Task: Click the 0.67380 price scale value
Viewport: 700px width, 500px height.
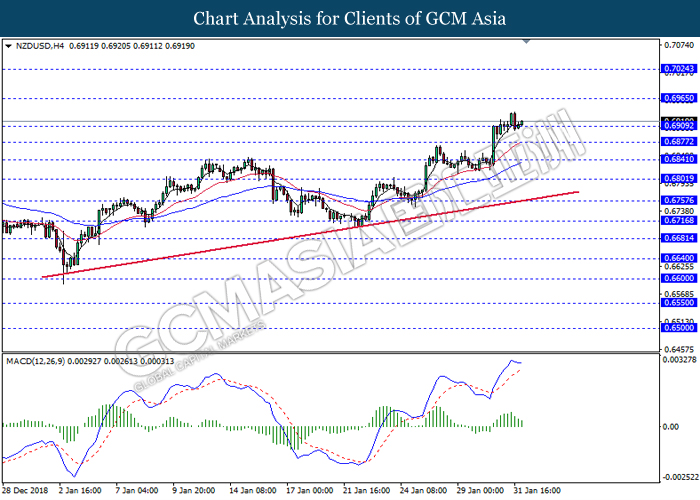Action: (679, 211)
